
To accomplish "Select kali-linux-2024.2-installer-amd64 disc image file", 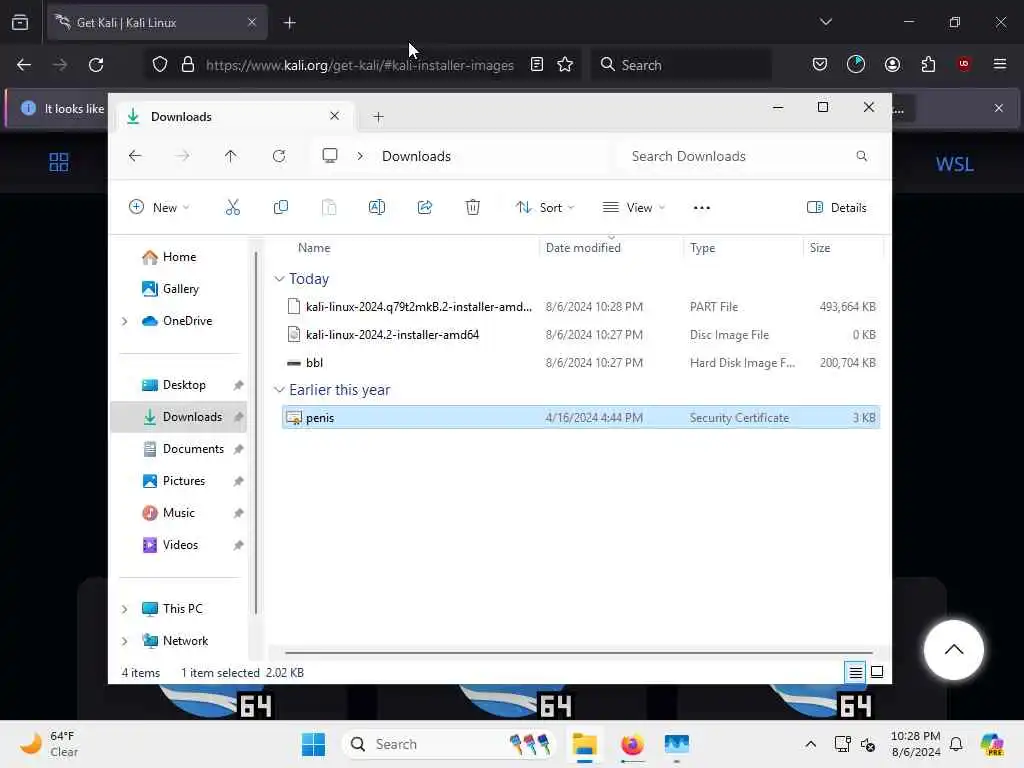I will click(x=581, y=334).
